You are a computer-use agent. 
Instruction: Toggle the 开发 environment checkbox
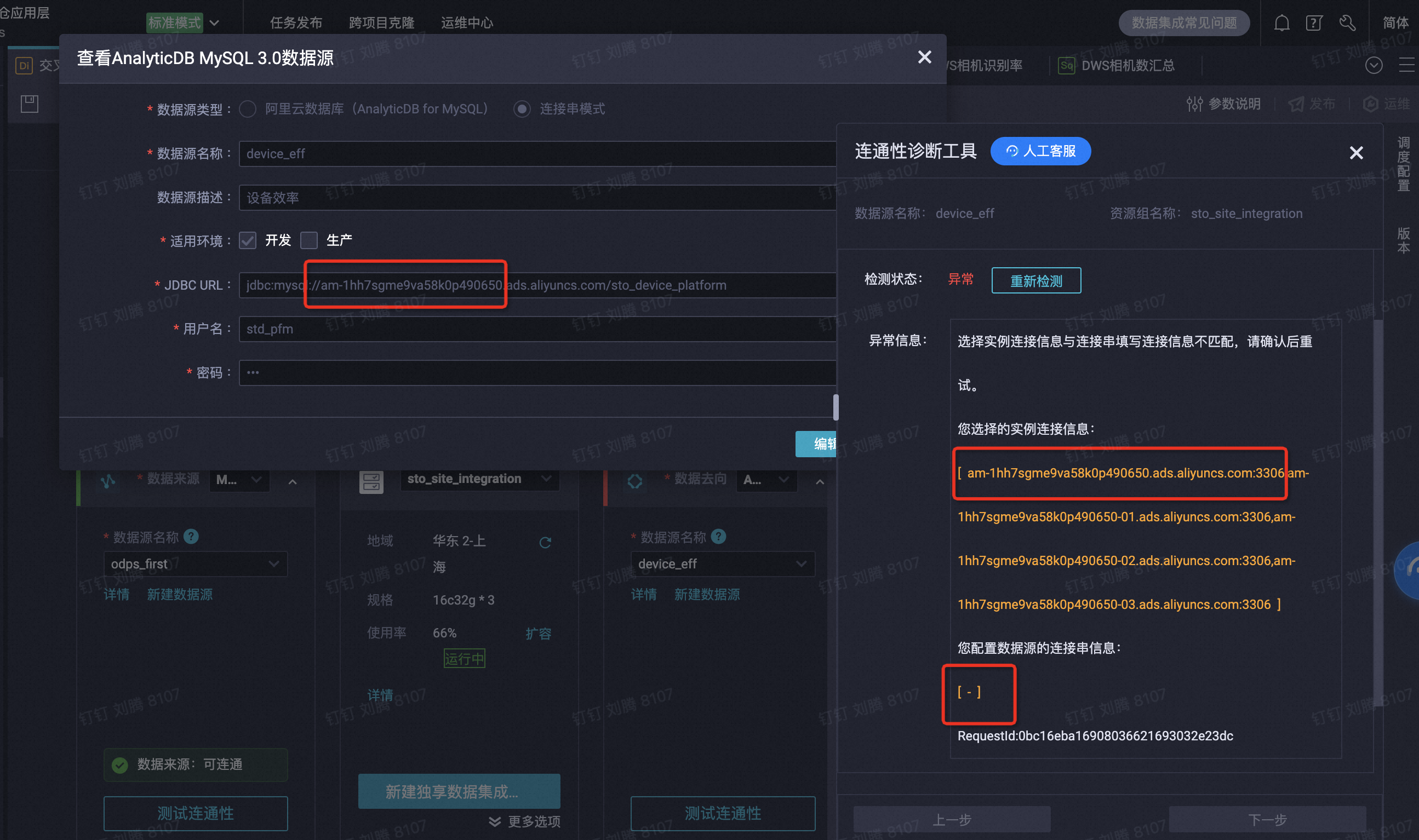tap(248, 240)
